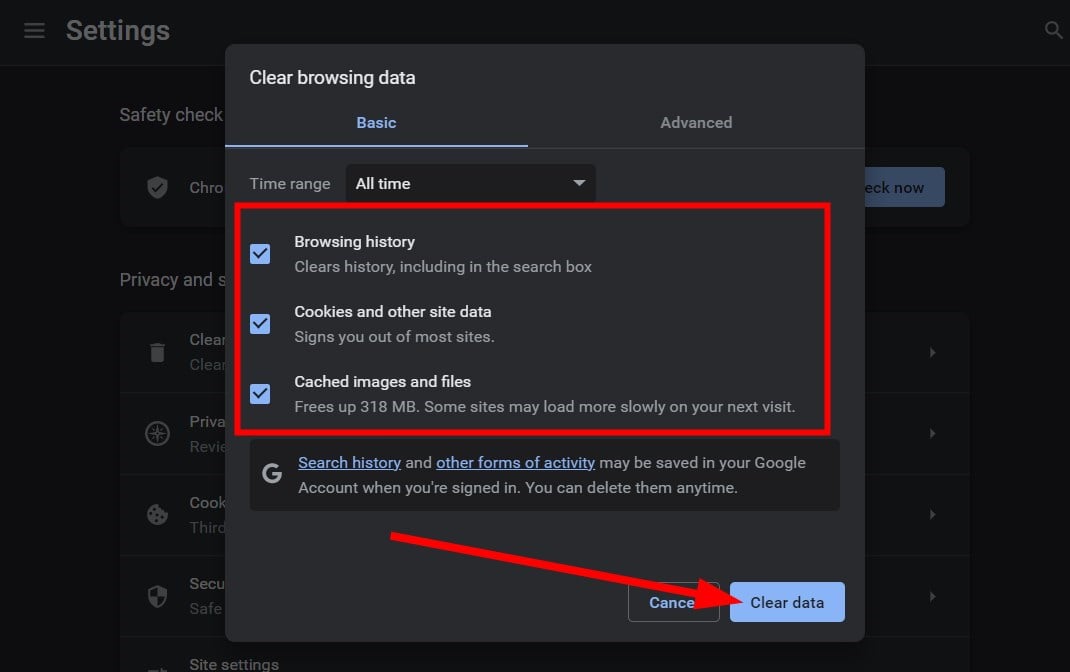Disable the Cached images and files checkbox

click(x=260, y=394)
